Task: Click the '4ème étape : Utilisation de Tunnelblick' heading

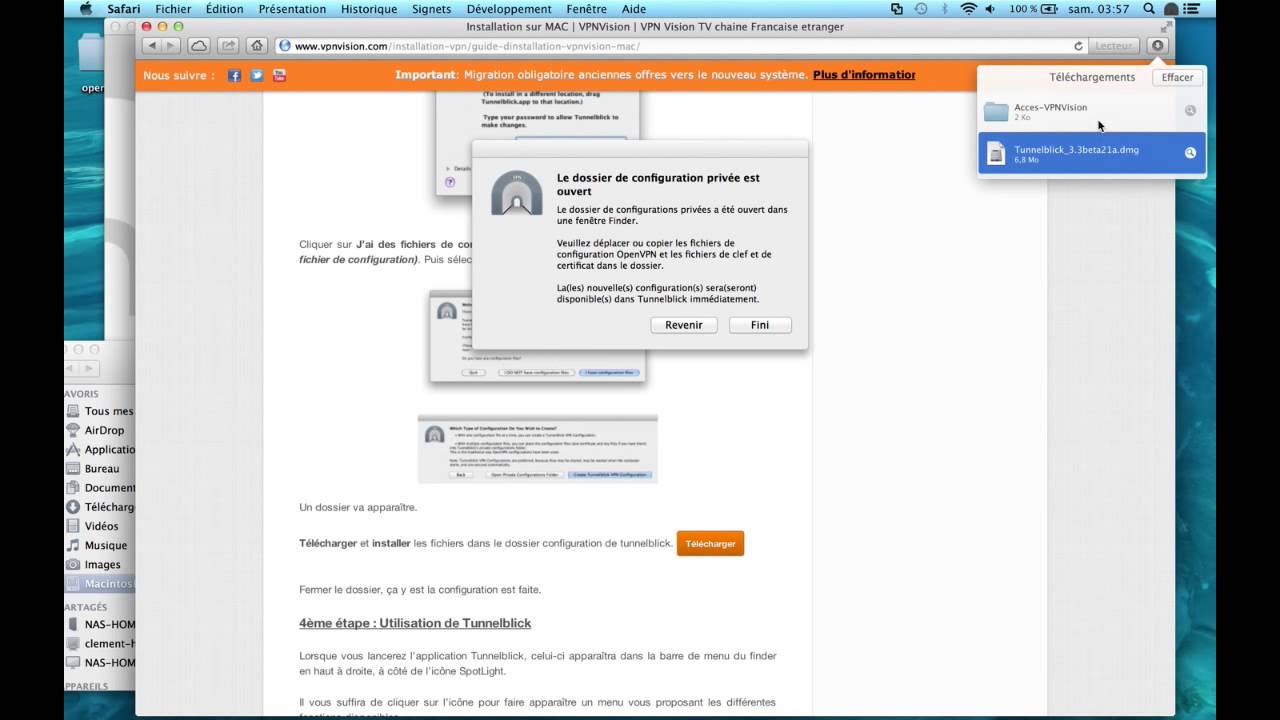Action: (415, 623)
